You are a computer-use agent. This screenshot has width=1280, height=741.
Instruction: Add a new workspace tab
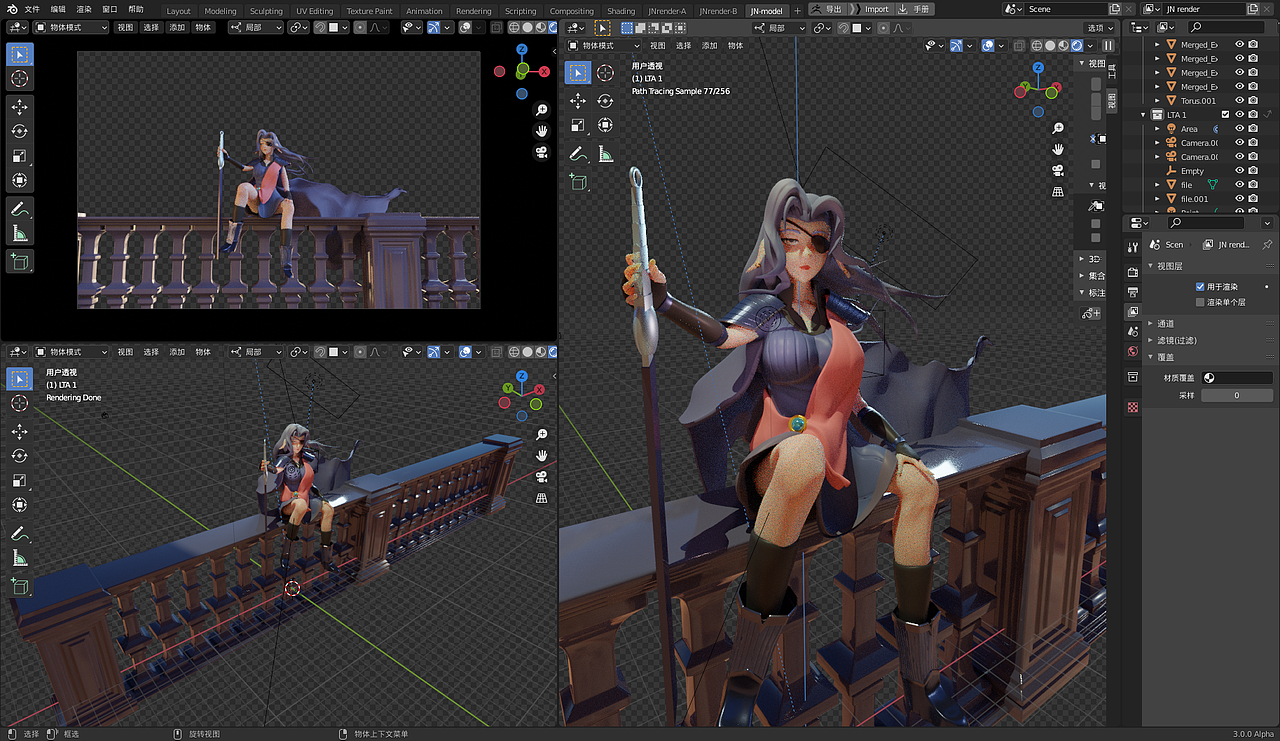pyautogui.click(x=798, y=11)
